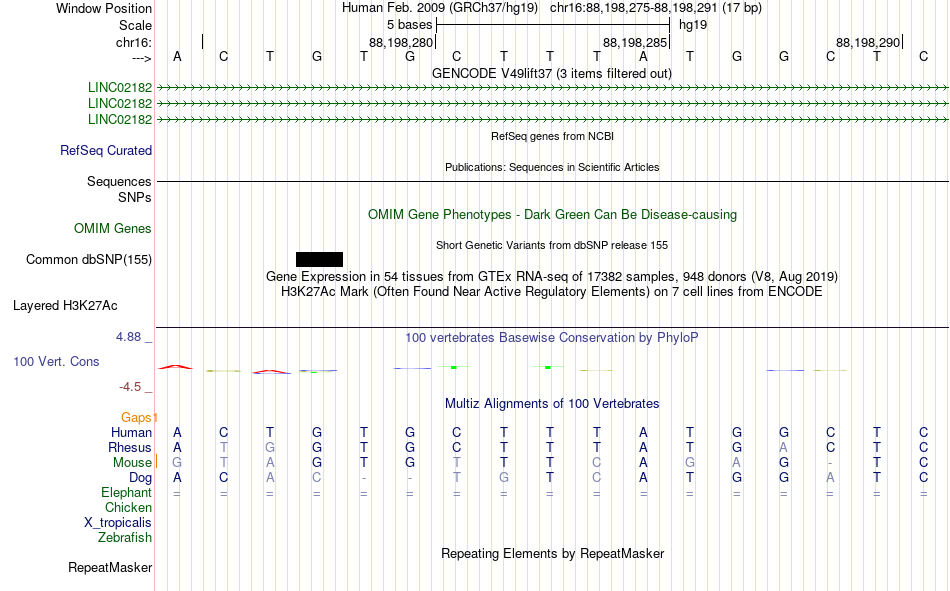Open the Layered H3K27Ac track label
950x591 pixels.
(65, 306)
